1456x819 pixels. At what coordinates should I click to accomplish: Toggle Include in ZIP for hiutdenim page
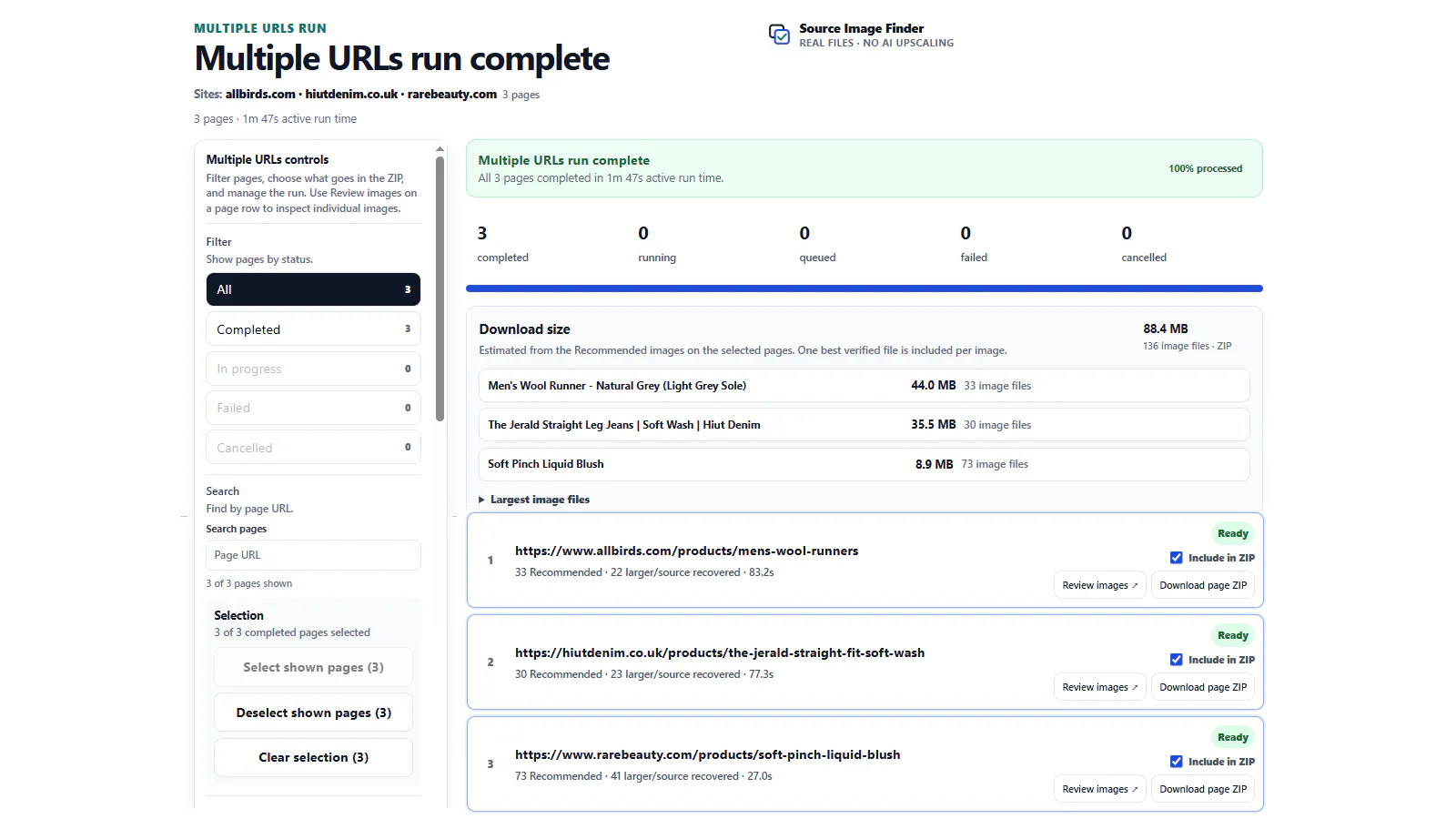pos(1177,660)
